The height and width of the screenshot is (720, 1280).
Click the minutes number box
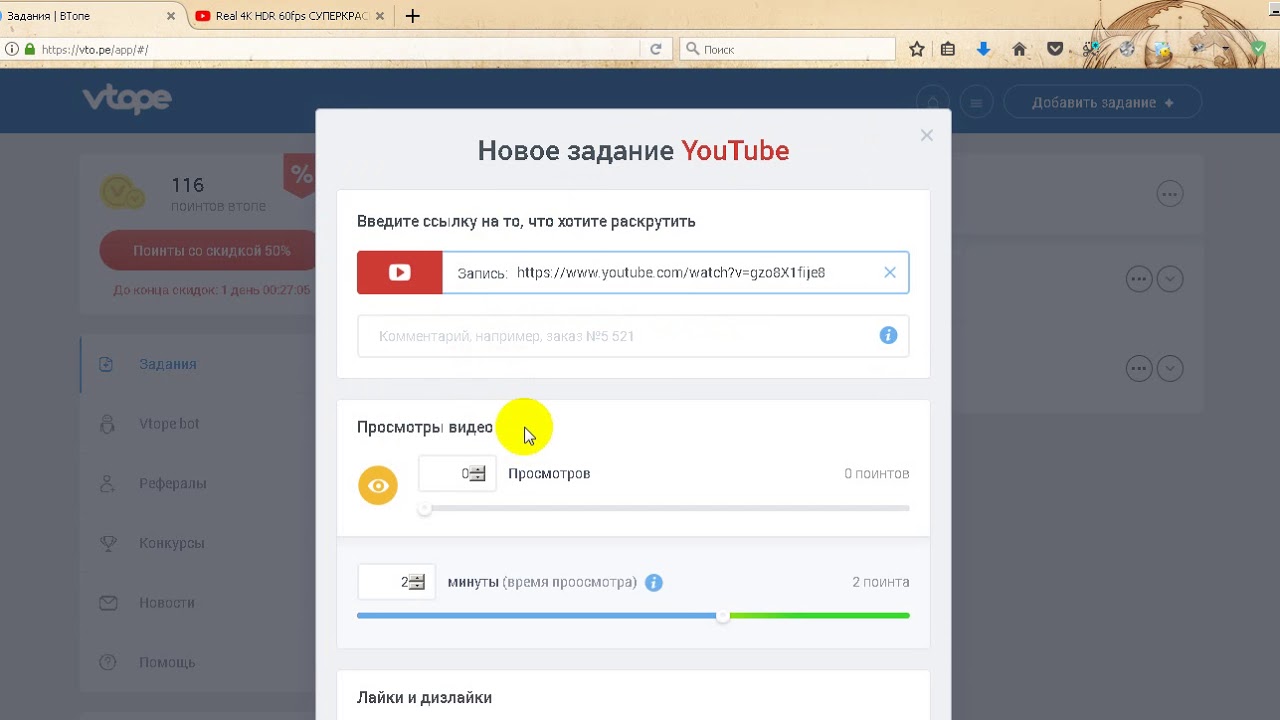click(396, 582)
